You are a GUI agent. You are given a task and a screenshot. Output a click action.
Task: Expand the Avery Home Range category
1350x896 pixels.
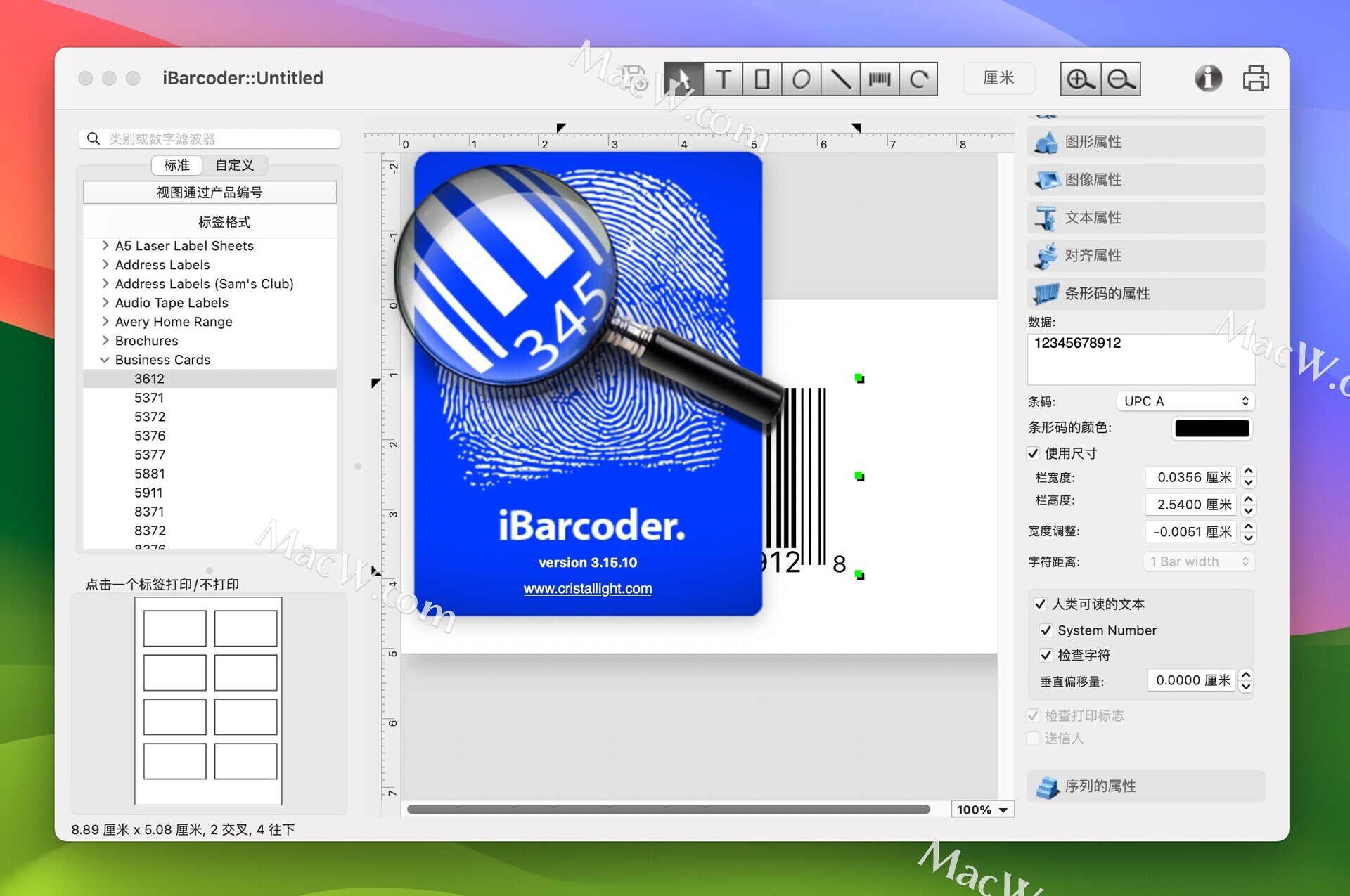coord(105,321)
